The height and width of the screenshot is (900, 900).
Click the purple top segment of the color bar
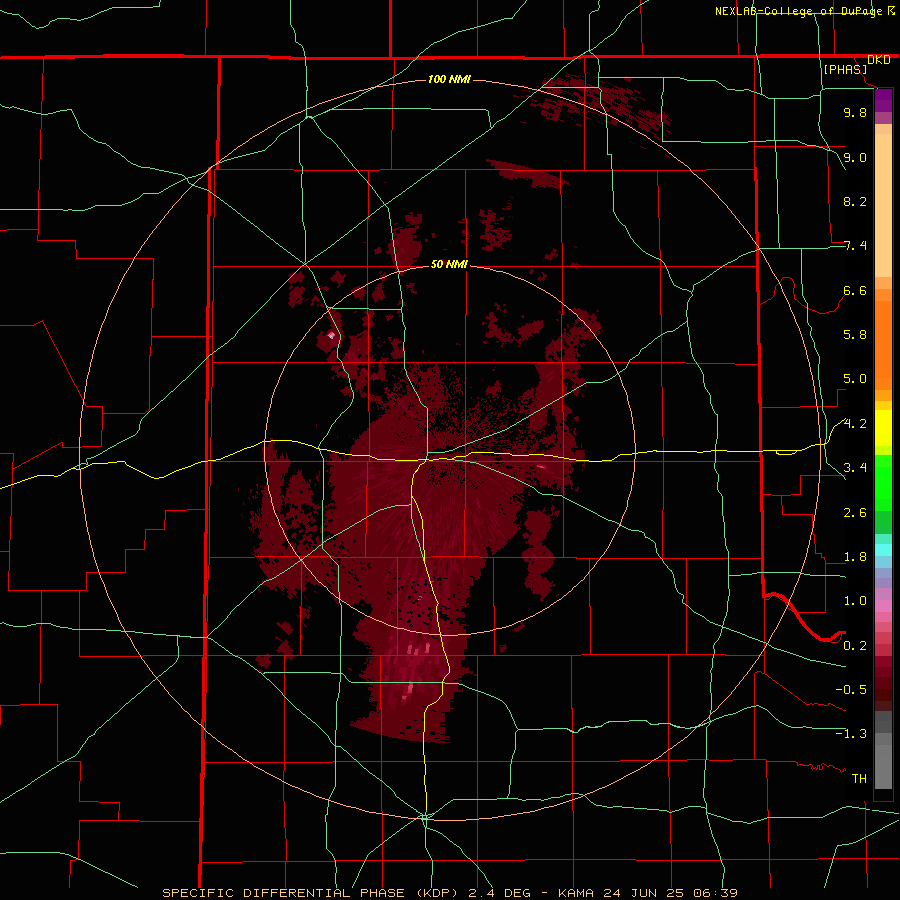click(883, 100)
